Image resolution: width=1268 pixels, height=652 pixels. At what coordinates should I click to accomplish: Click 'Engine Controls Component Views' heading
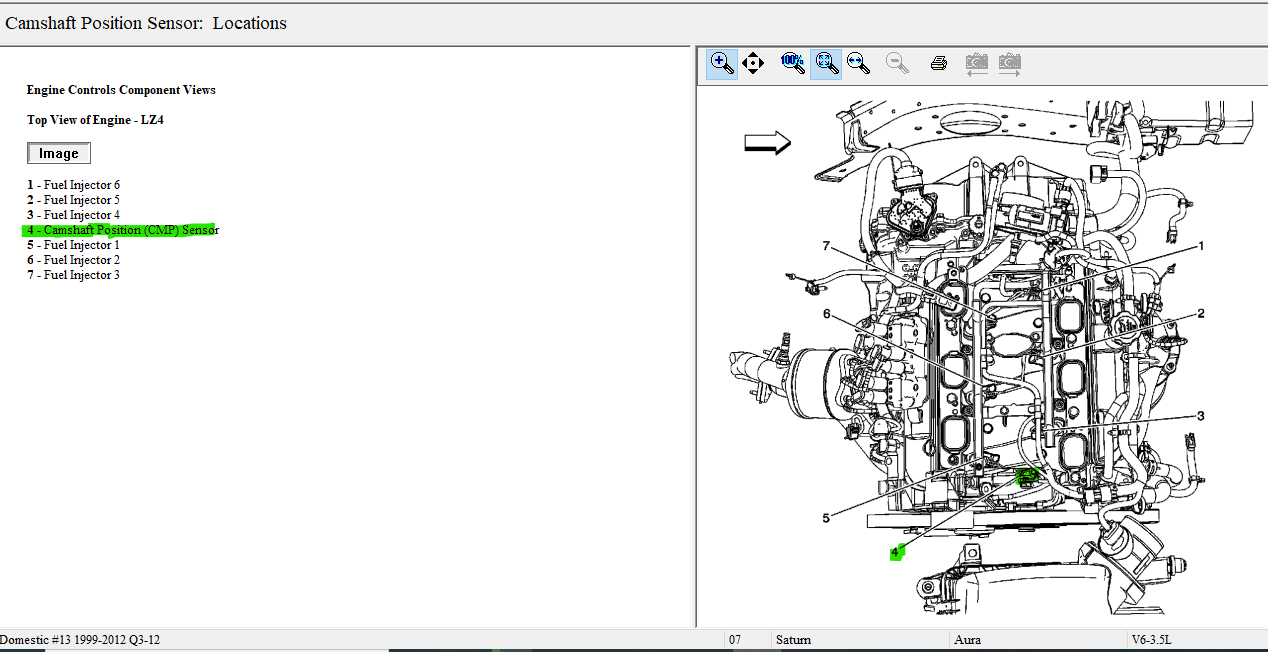coord(121,90)
